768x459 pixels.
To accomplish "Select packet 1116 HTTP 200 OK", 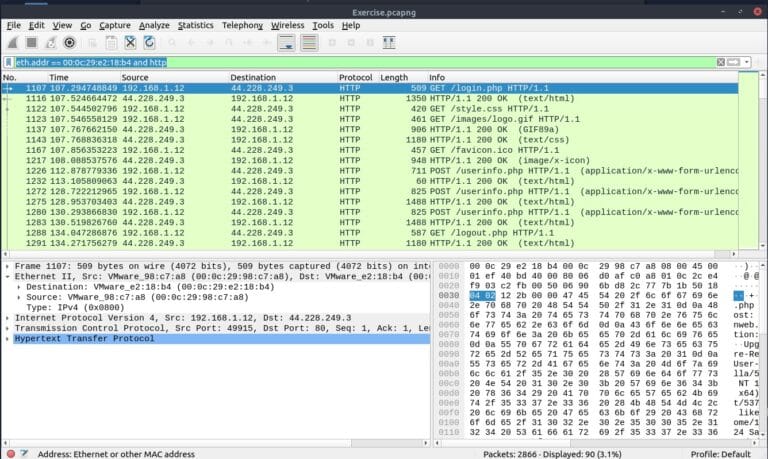I will pyautogui.click(x=370, y=98).
